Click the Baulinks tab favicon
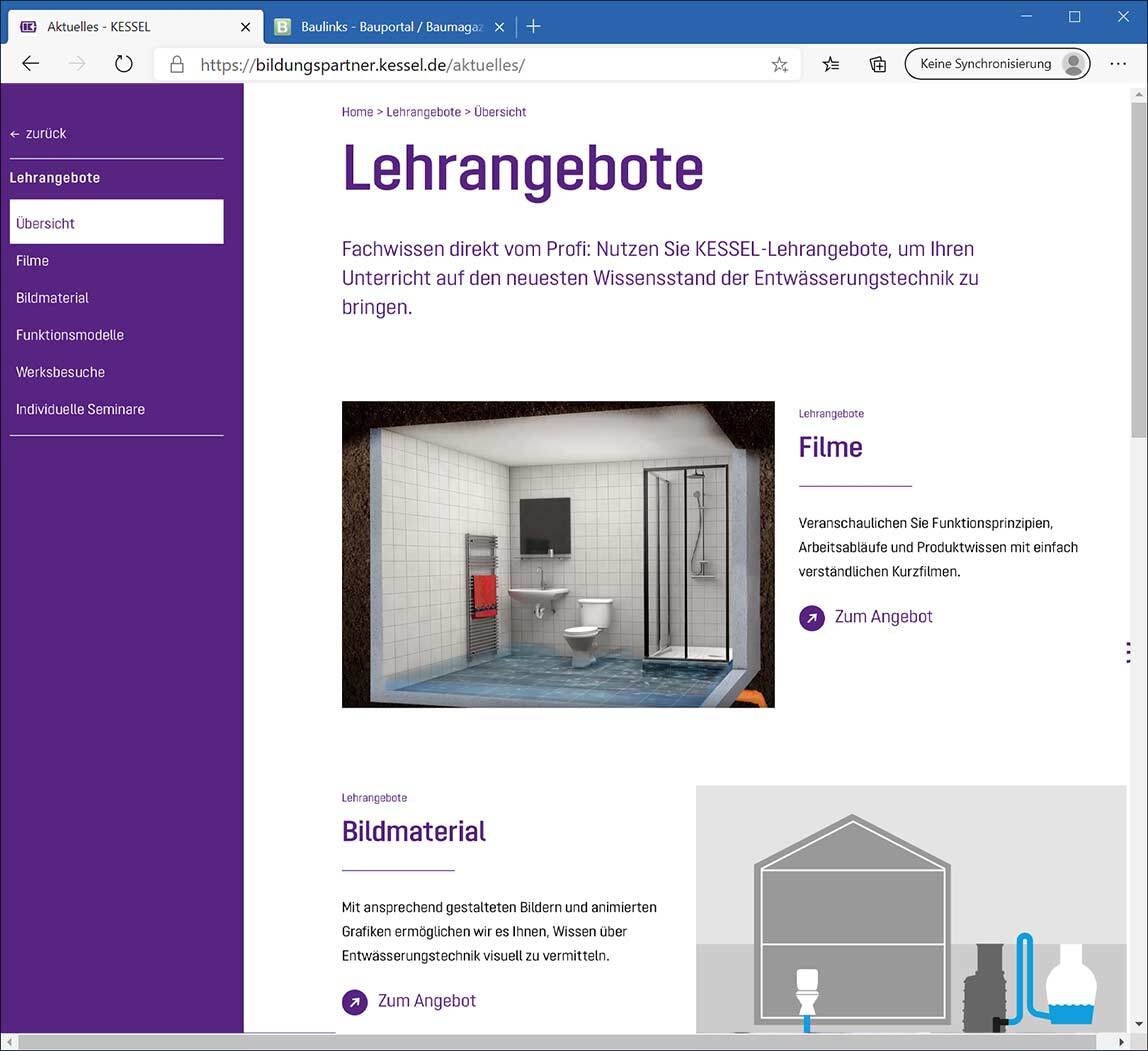The height and width of the screenshot is (1051, 1148). 282,27
